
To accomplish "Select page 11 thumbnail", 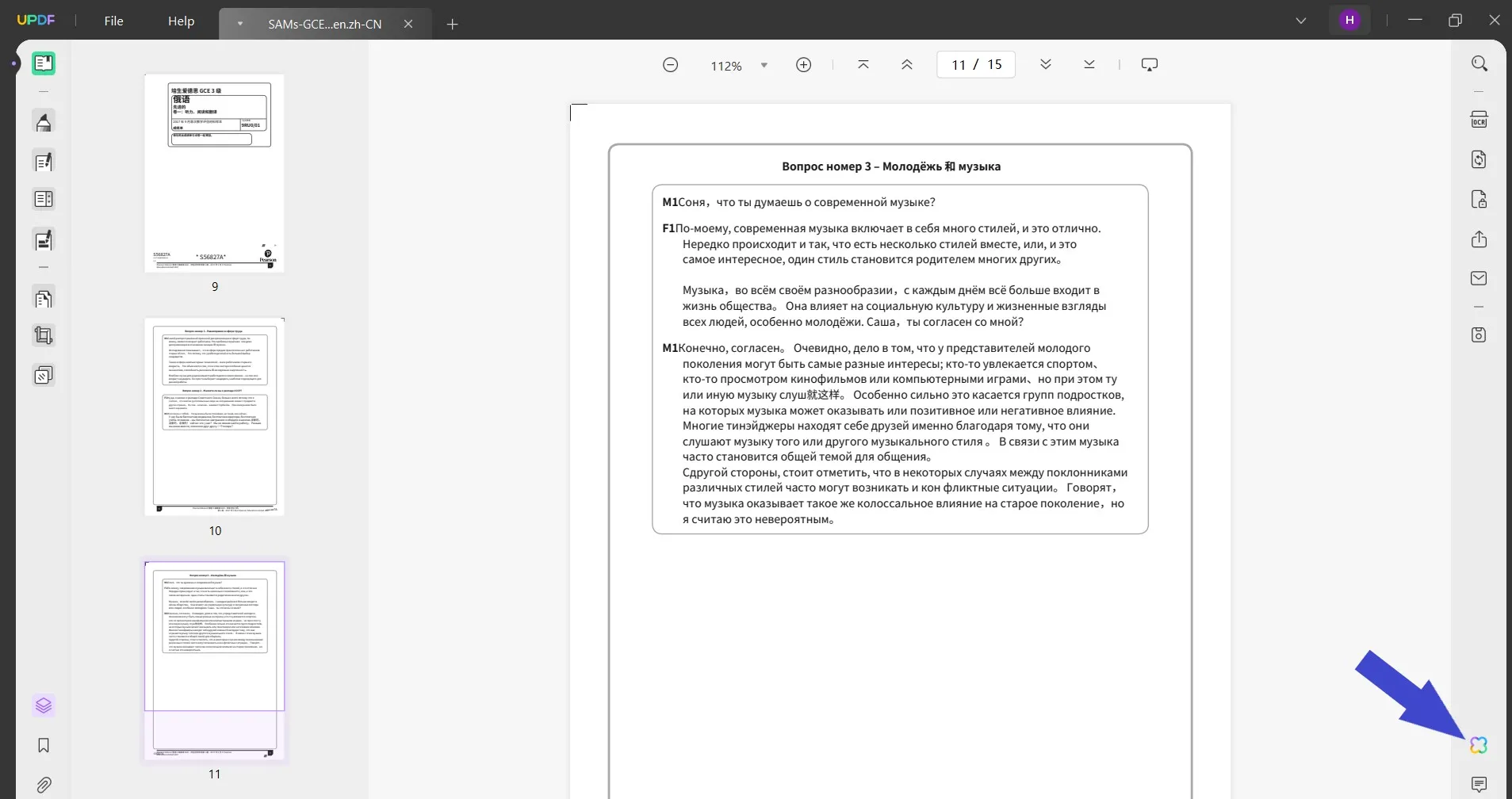I will (214, 660).
